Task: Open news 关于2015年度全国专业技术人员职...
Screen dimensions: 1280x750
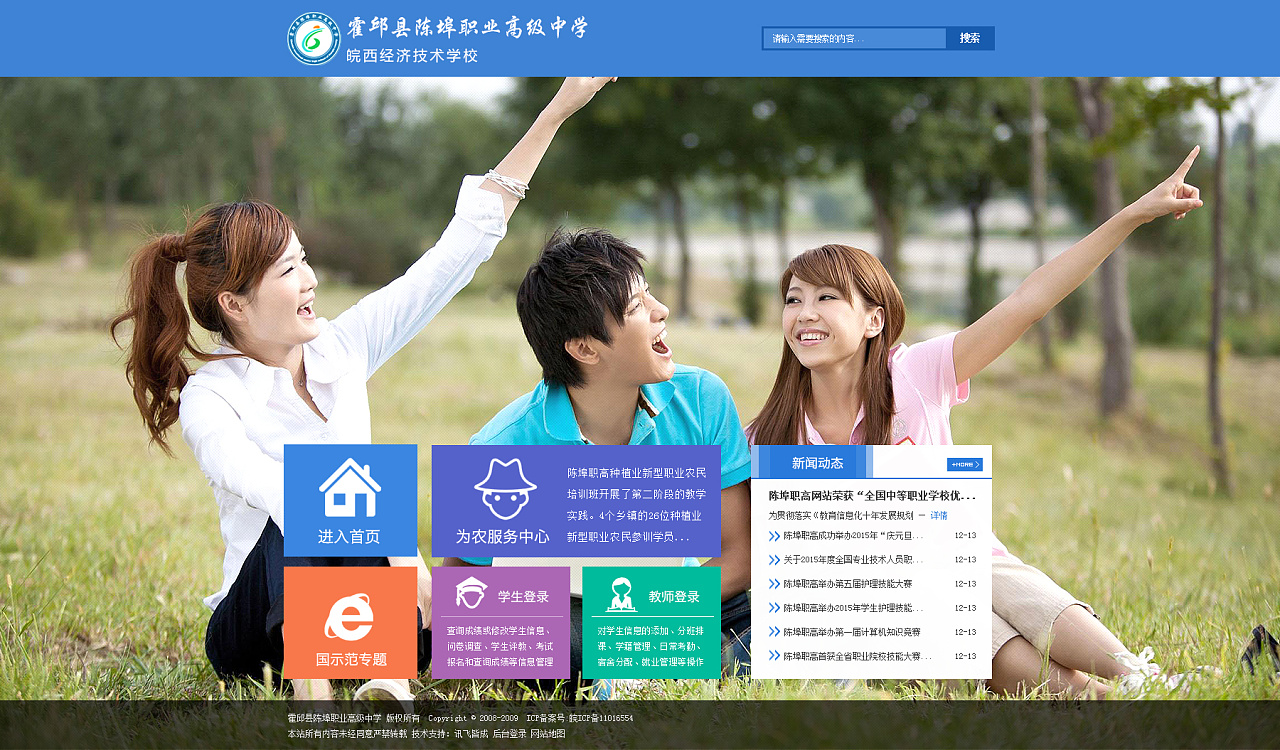Action: click(x=853, y=560)
